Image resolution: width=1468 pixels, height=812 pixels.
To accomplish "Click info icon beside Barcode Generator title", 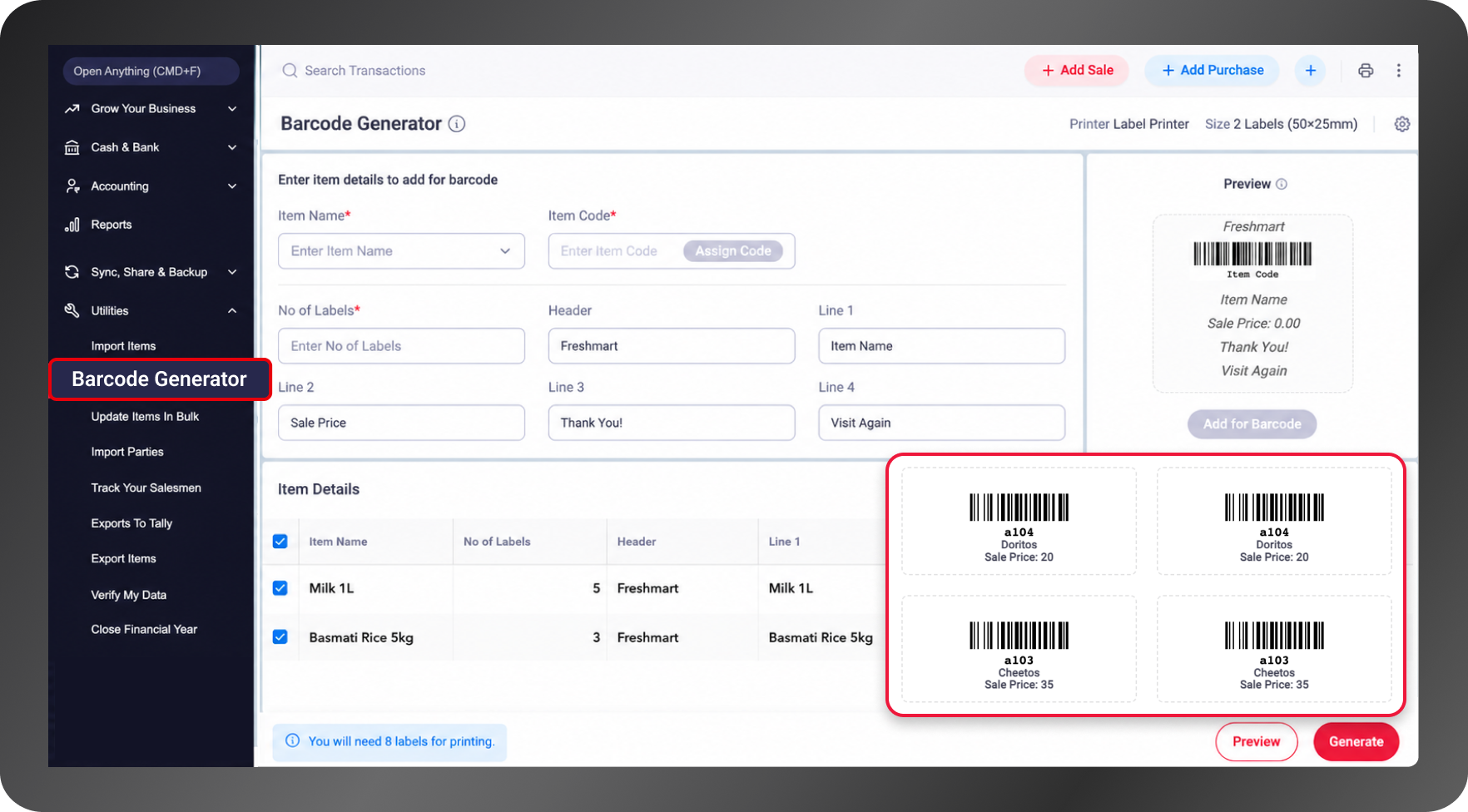I will [x=457, y=124].
